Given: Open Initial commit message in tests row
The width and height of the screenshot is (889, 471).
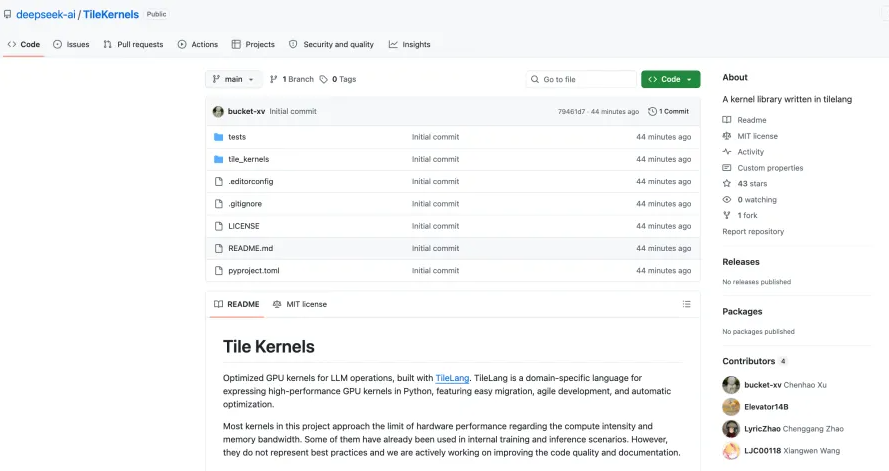Looking at the screenshot, I should [x=435, y=137].
